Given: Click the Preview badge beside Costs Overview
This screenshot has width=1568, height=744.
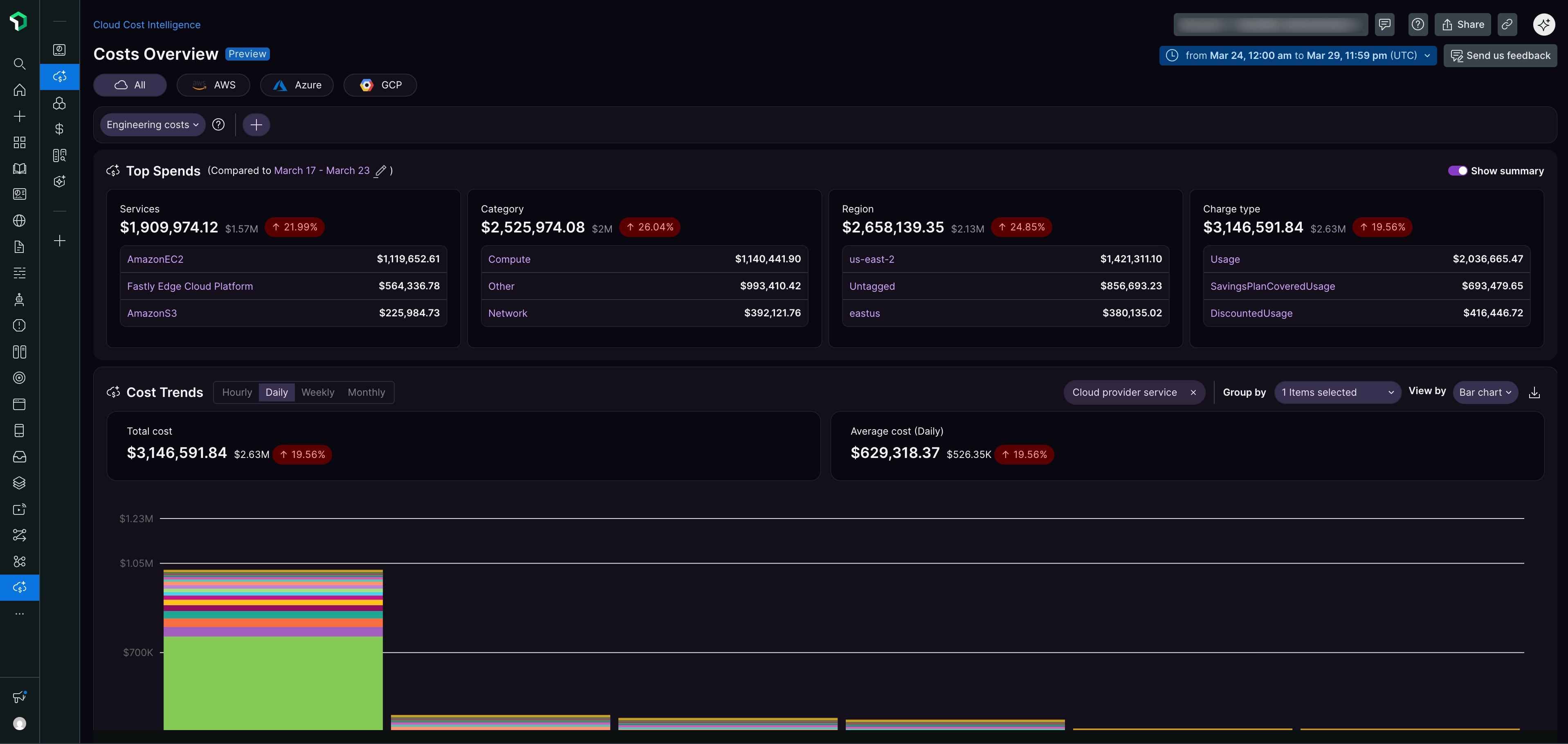Looking at the screenshot, I should click(x=247, y=54).
